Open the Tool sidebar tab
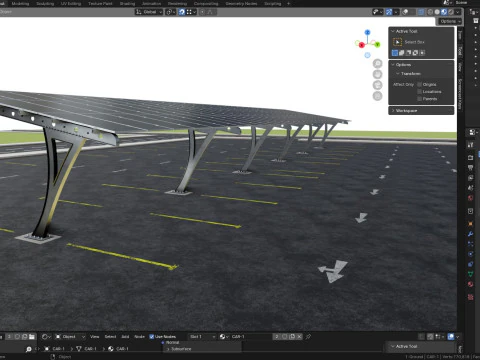Screen dimensions: 480x360 coord(460,51)
